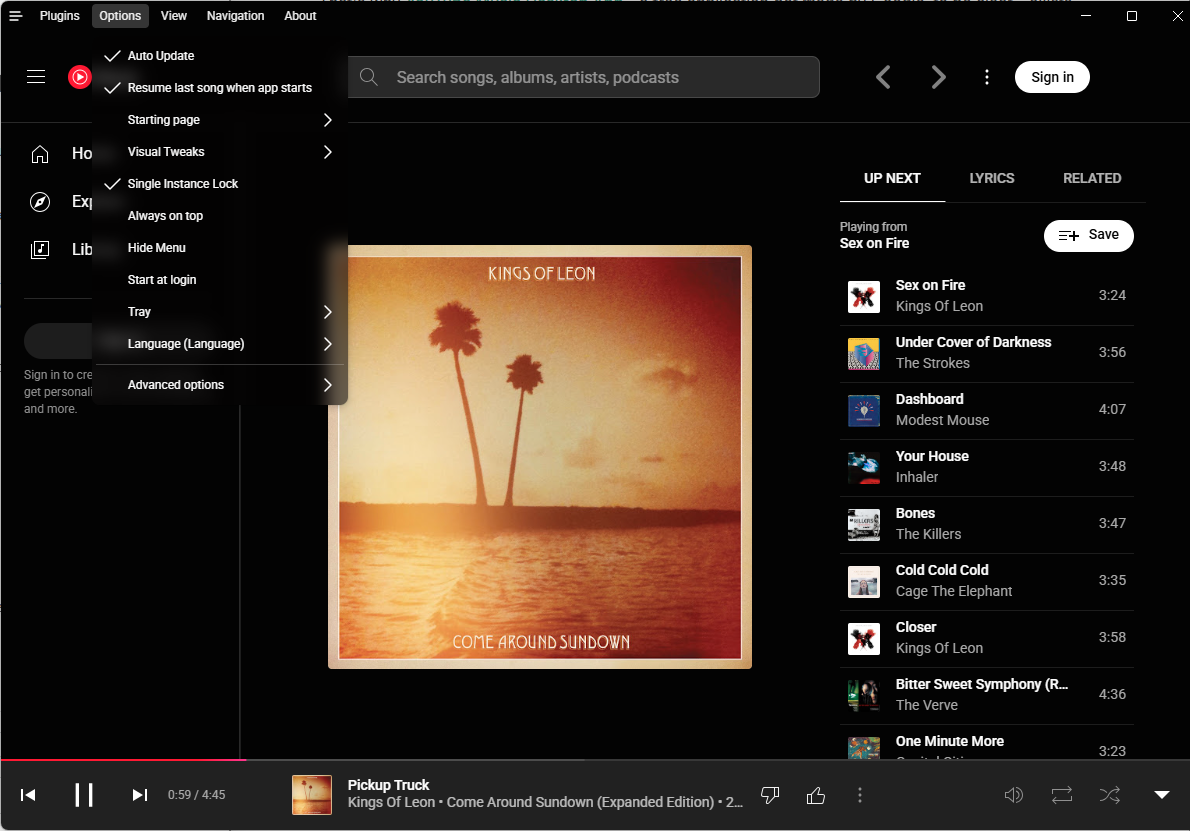Go to the previous track
Viewport: 1190px width, 831px height.
coord(28,795)
